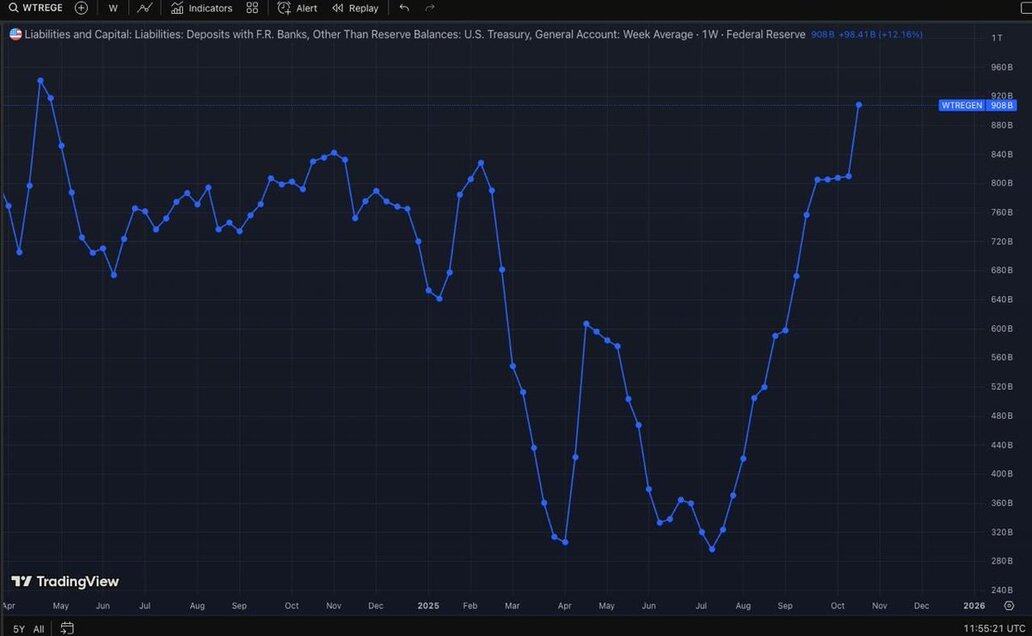Open the line chart style selector

pos(145,8)
